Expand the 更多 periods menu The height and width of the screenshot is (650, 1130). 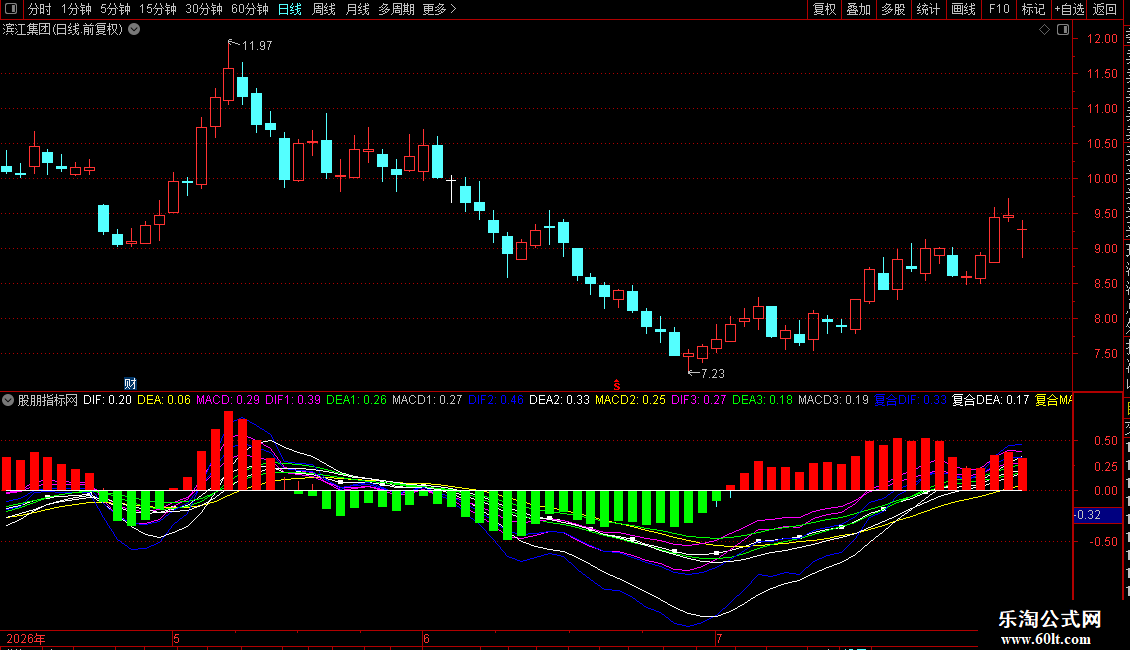click(439, 9)
